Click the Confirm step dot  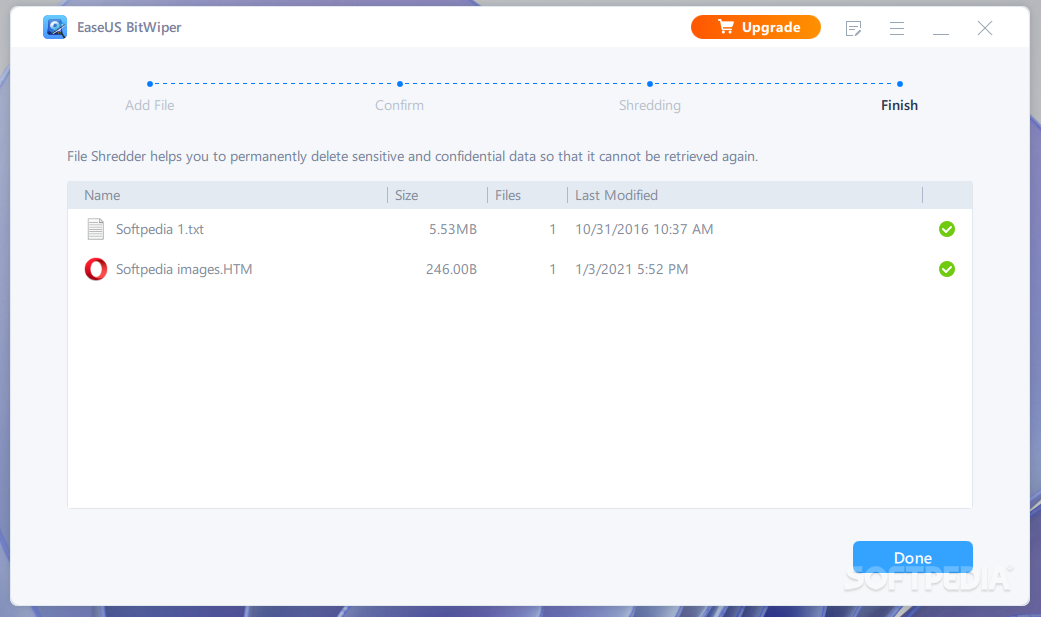click(400, 84)
